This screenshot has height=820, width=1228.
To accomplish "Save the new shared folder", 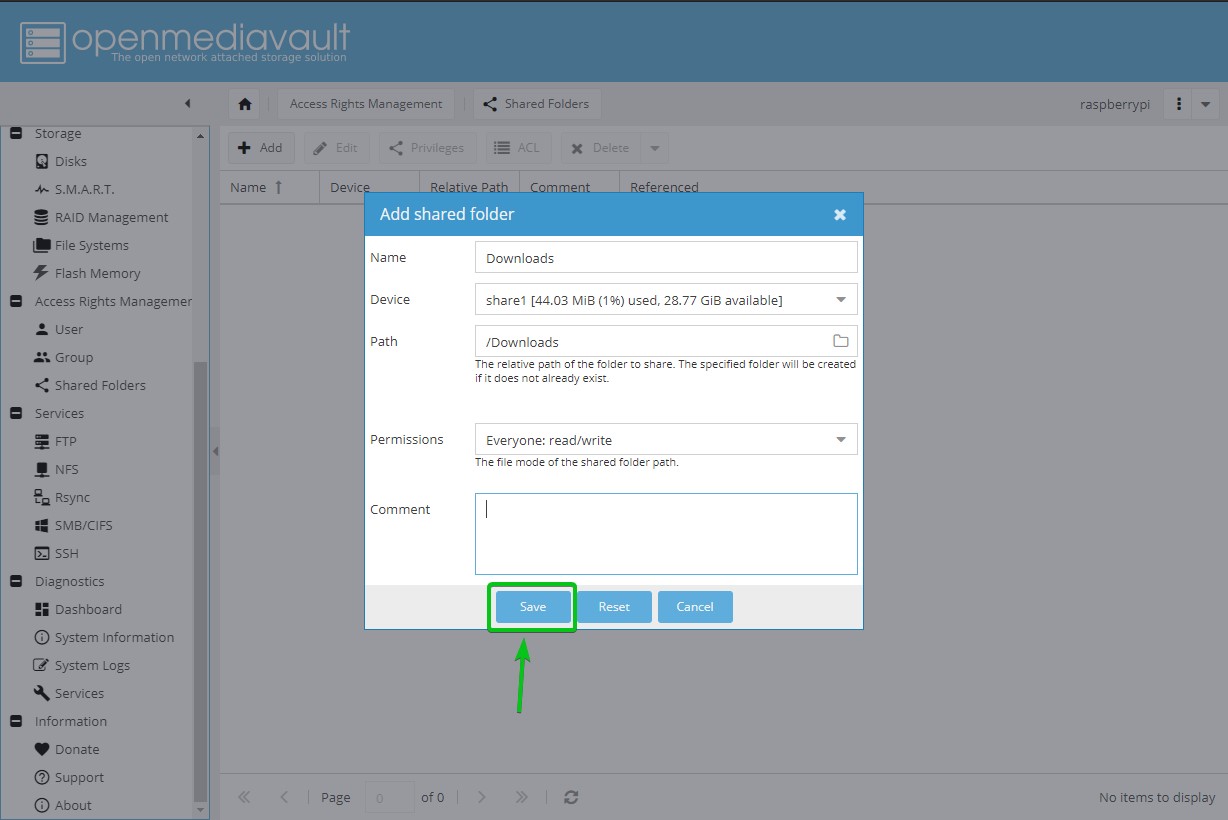I will [x=533, y=607].
